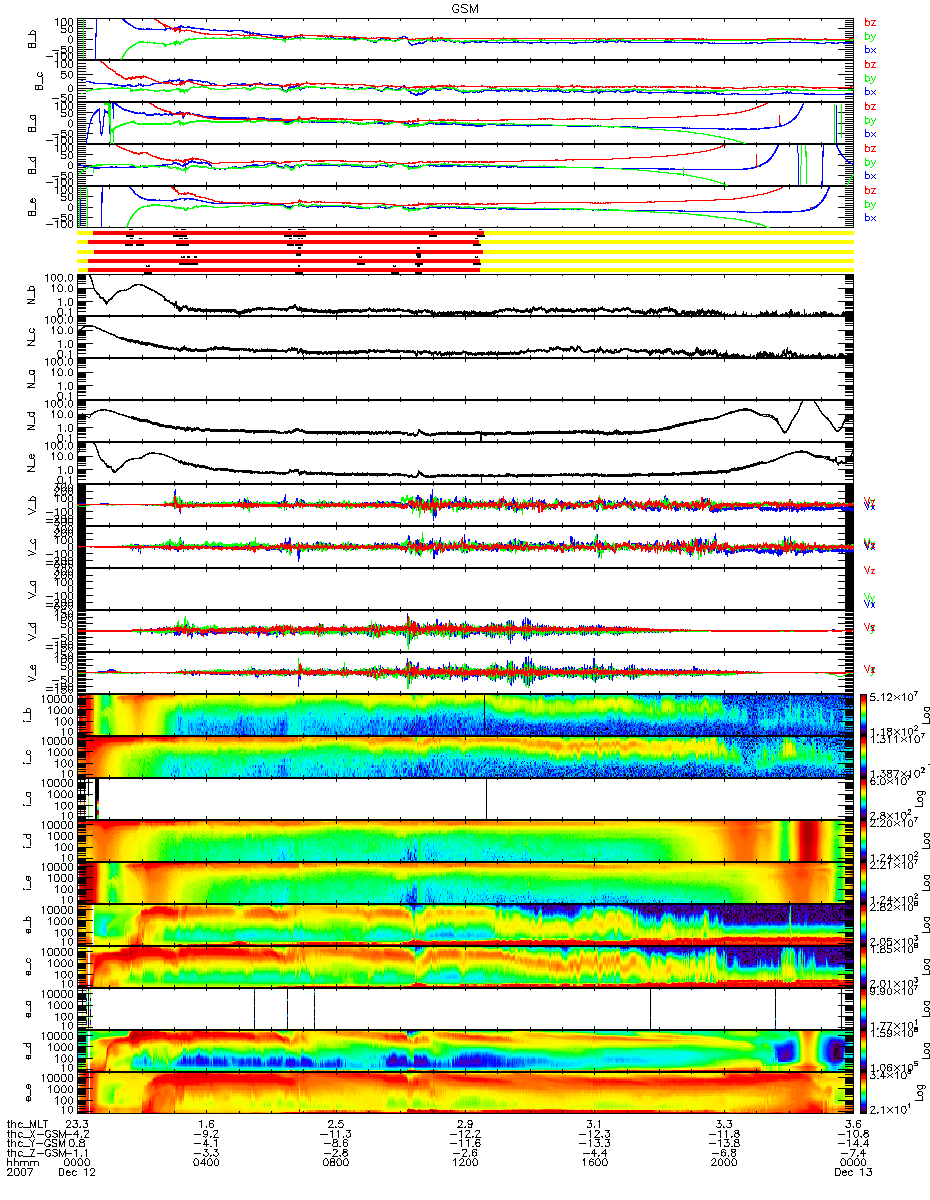Click the X-GSM value -9.2

207,1135
